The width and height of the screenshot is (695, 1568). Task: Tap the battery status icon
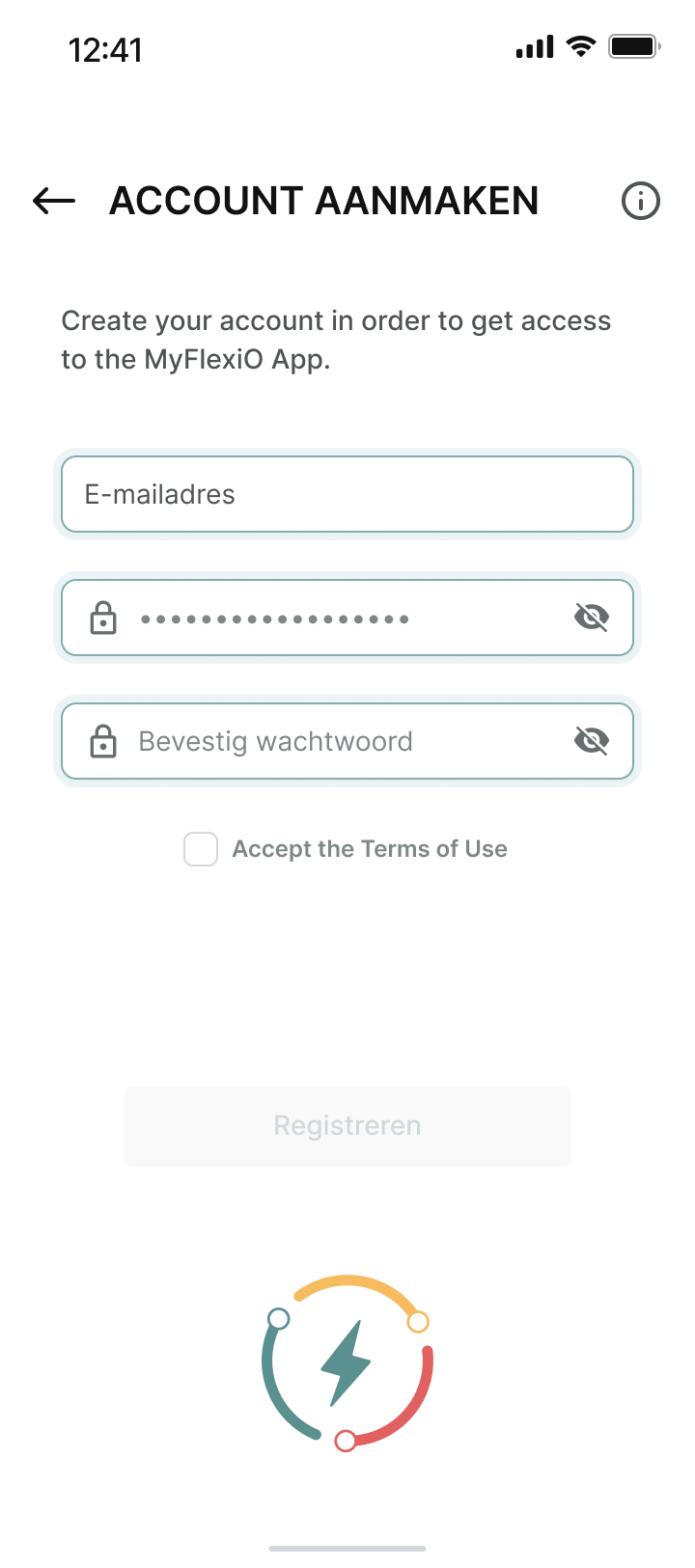(633, 46)
